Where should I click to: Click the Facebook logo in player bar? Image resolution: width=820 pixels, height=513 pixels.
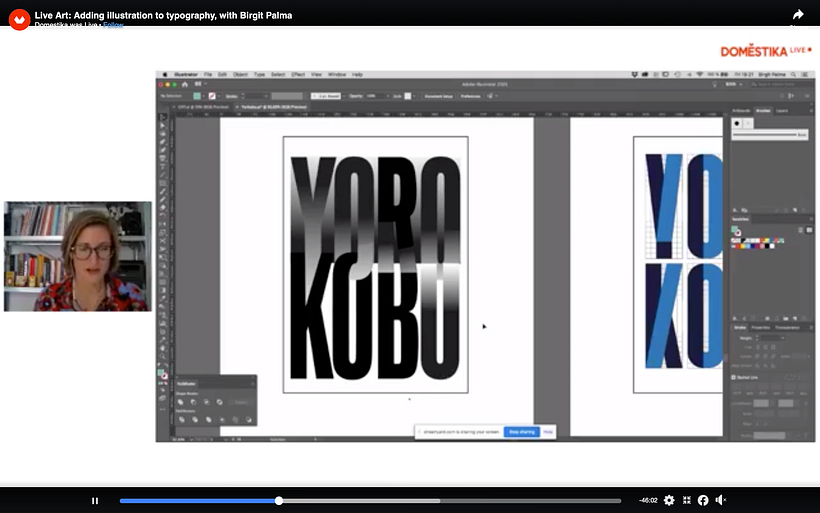pos(703,500)
